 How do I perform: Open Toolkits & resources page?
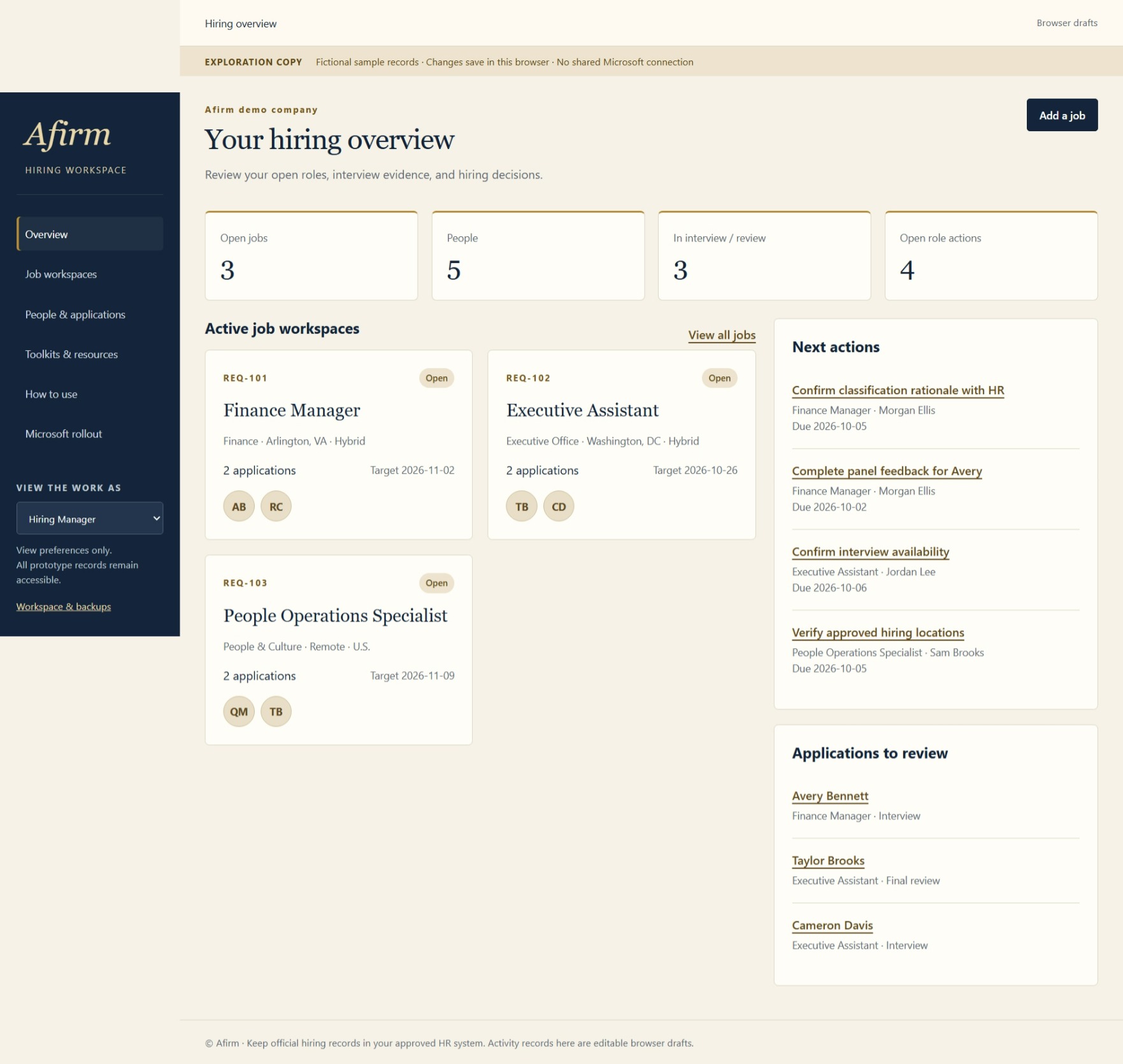(90, 354)
